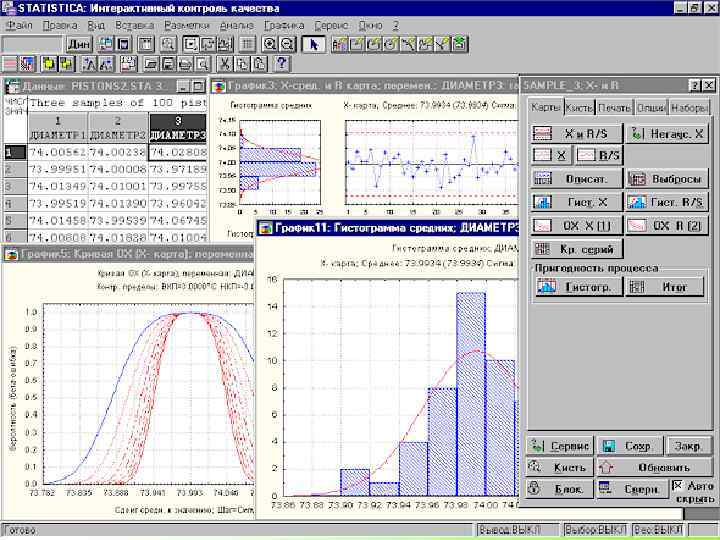Click the Сверн. button
The height and width of the screenshot is (540, 720).
(x=632, y=489)
